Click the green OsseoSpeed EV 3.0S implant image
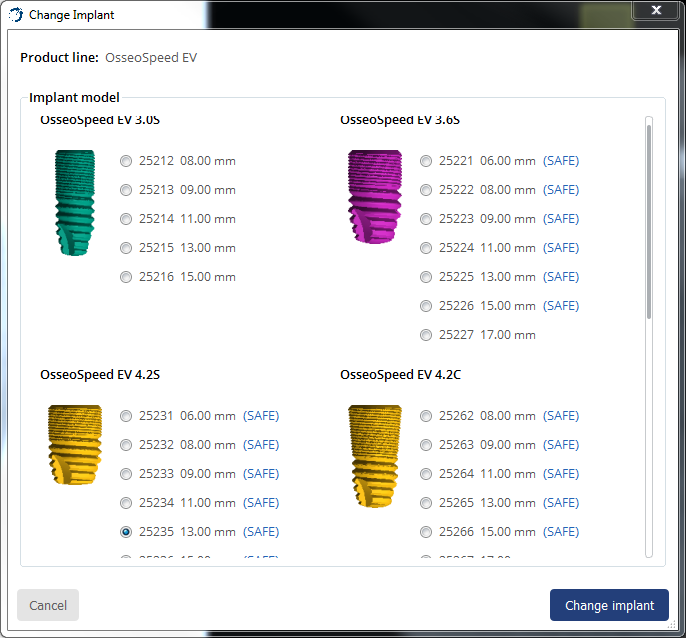 pyautogui.click(x=75, y=203)
